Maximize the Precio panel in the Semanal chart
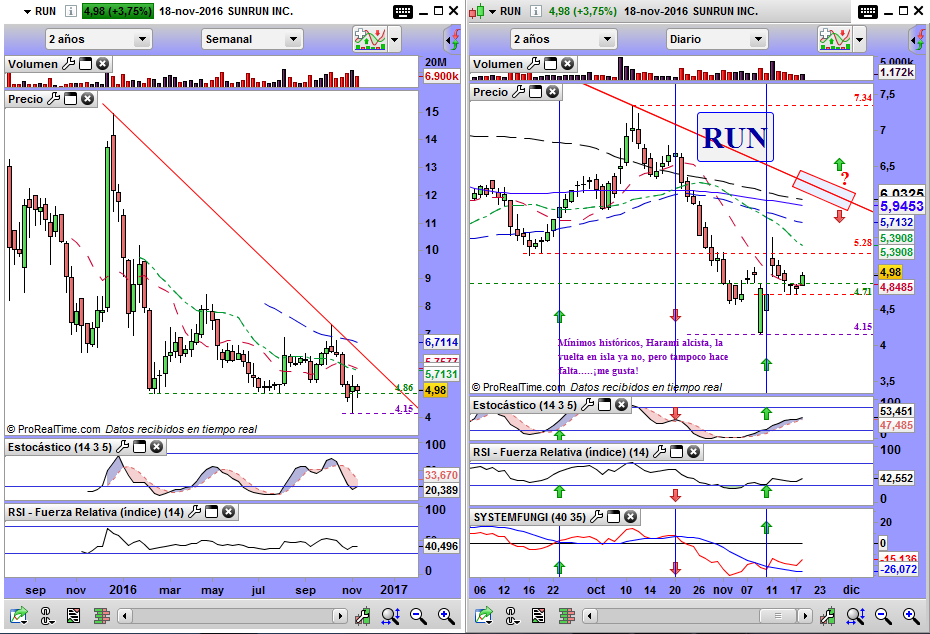This screenshot has height=634, width=930. (x=71, y=98)
